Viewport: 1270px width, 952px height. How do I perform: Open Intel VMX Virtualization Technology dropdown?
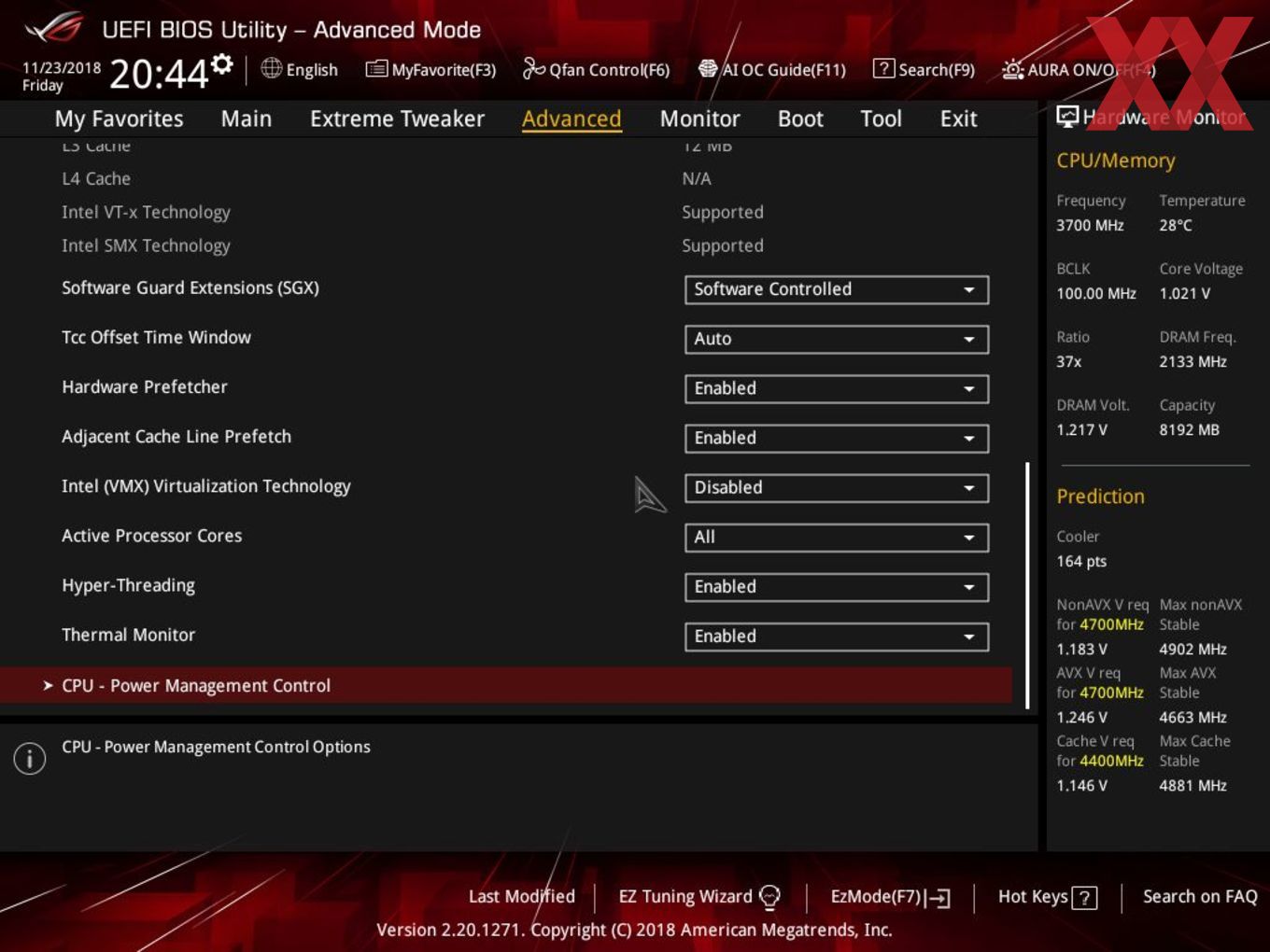click(x=837, y=487)
